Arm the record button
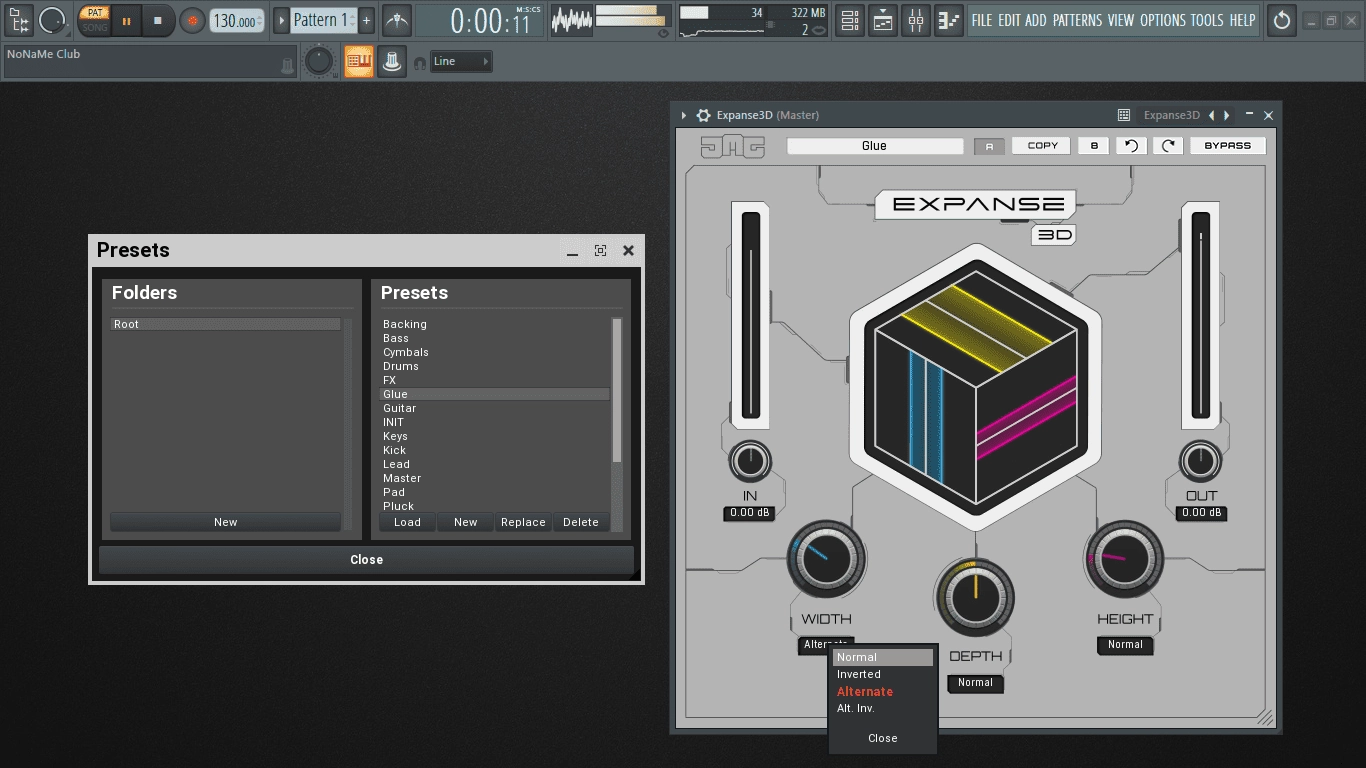Image resolution: width=1366 pixels, height=768 pixels. [x=192, y=20]
